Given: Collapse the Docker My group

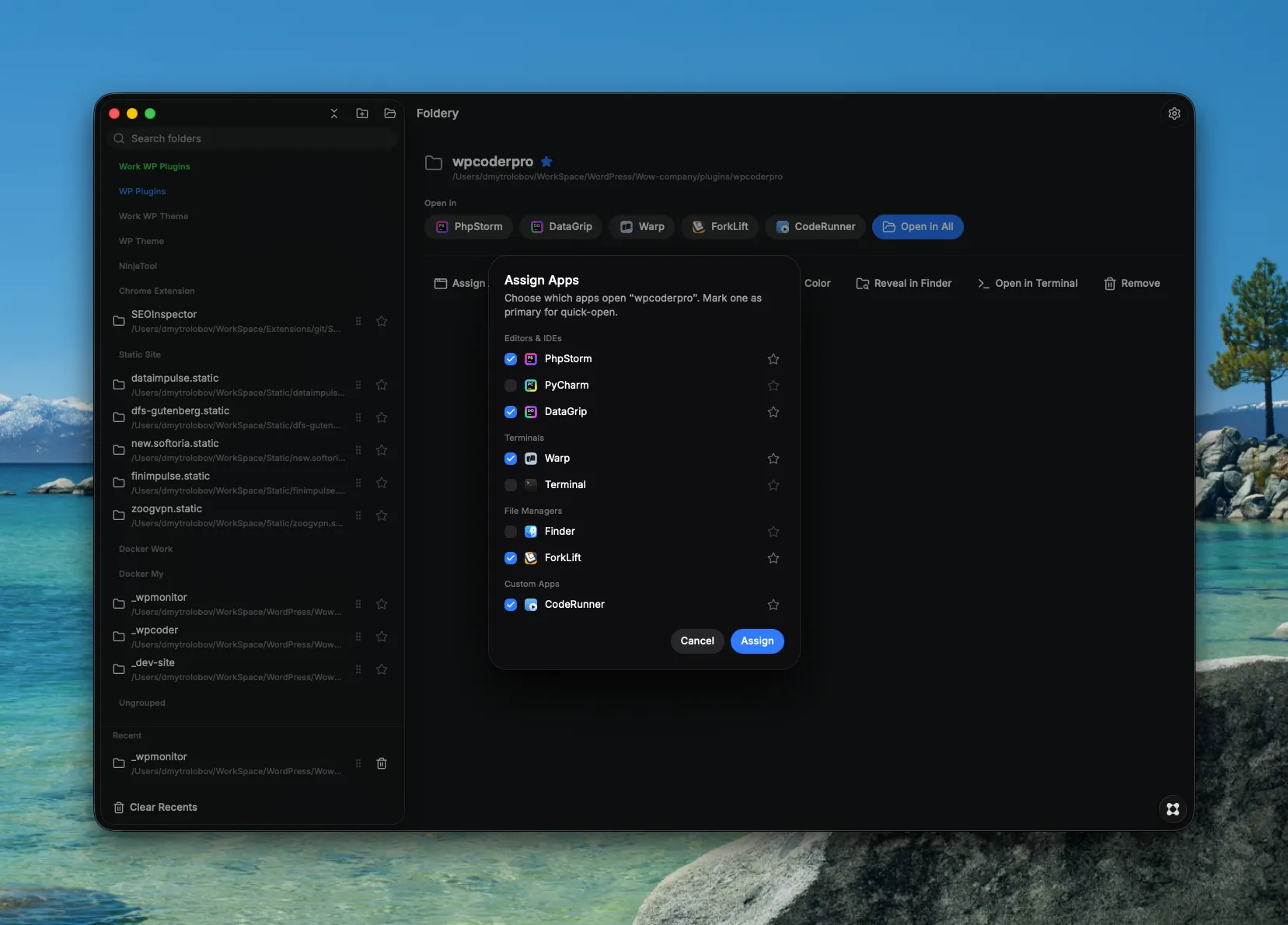Looking at the screenshot, I should pos(141,574).
